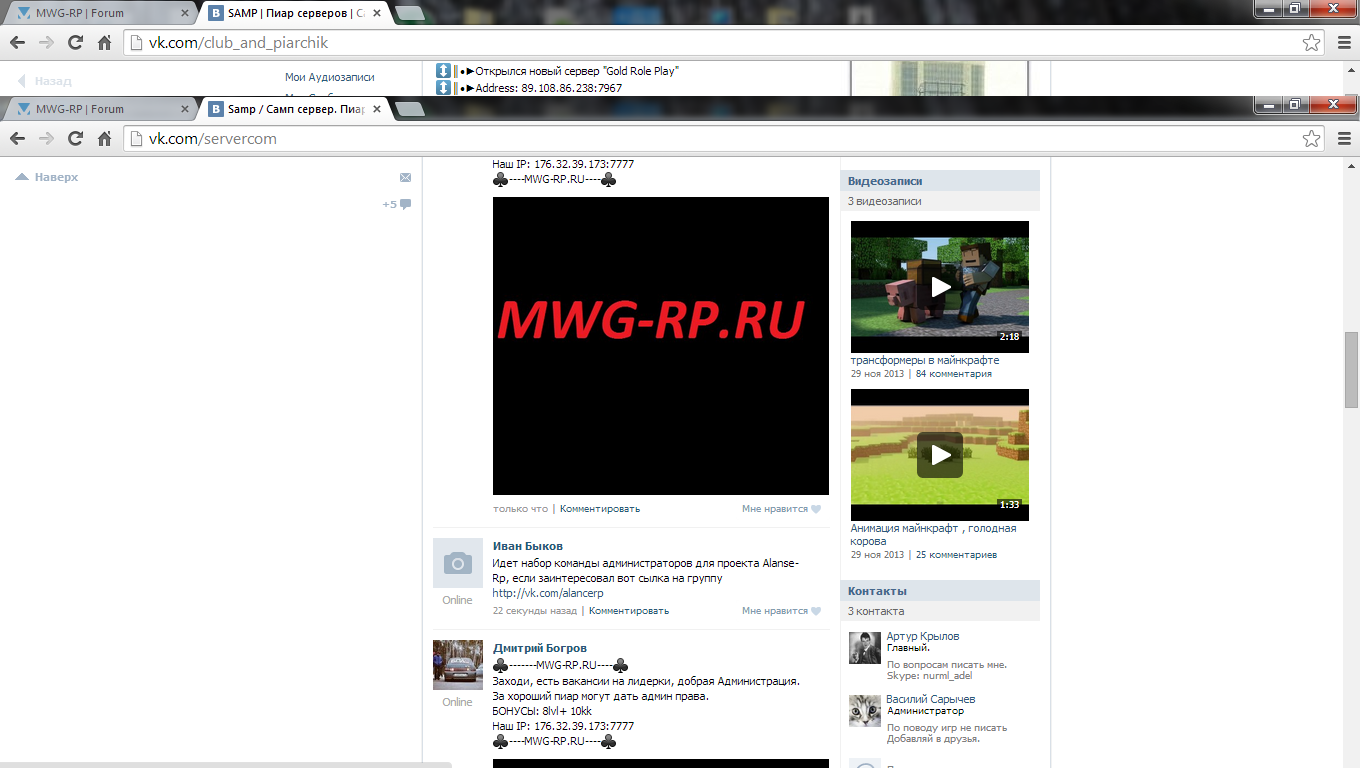The image size is (1360, 768).
Task: Open Анимация майнкрафт , голодная корова title
Action: click(x=934, y=535)
